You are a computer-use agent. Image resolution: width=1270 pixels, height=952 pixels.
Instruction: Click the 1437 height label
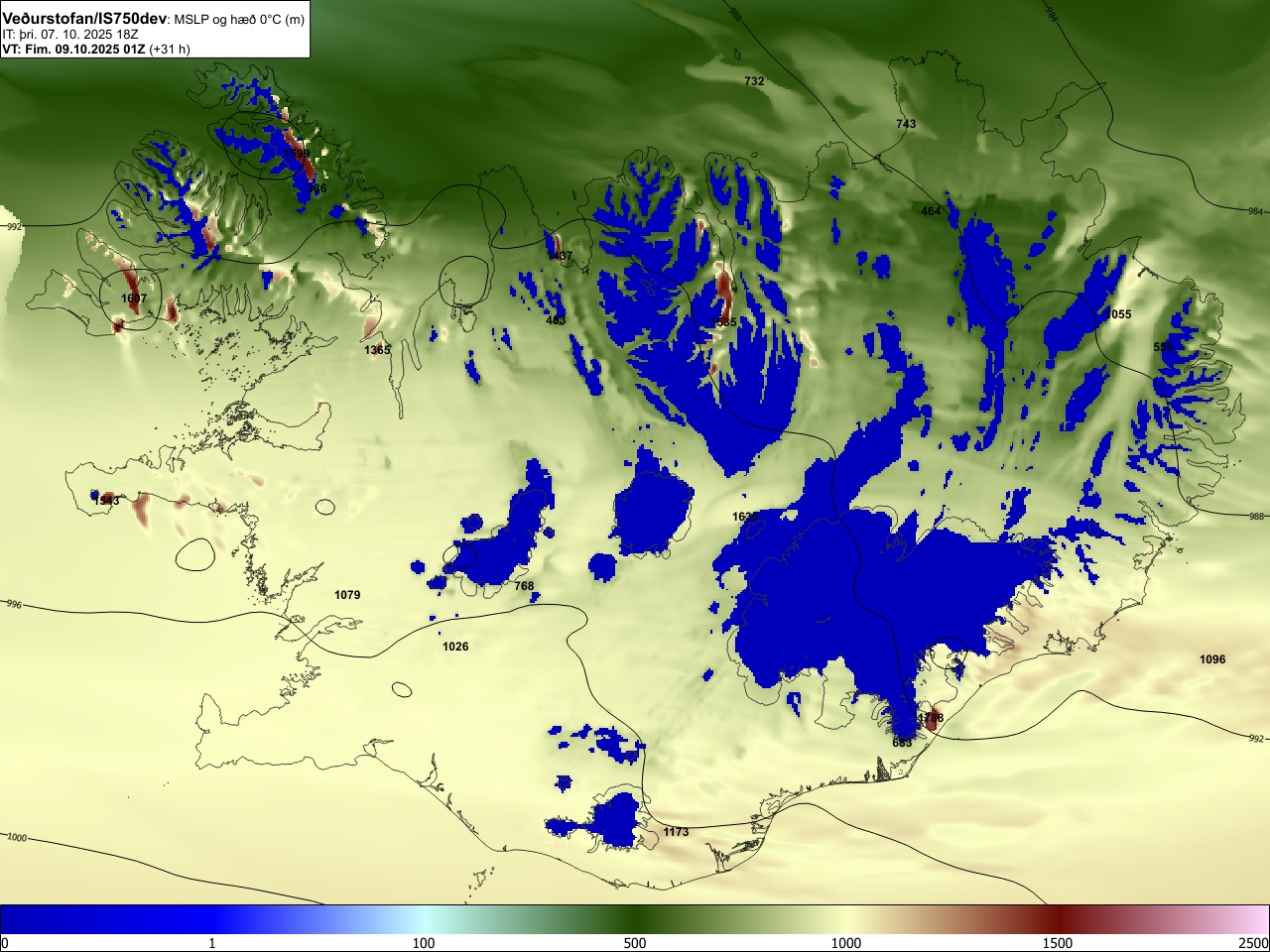point(560,256)
